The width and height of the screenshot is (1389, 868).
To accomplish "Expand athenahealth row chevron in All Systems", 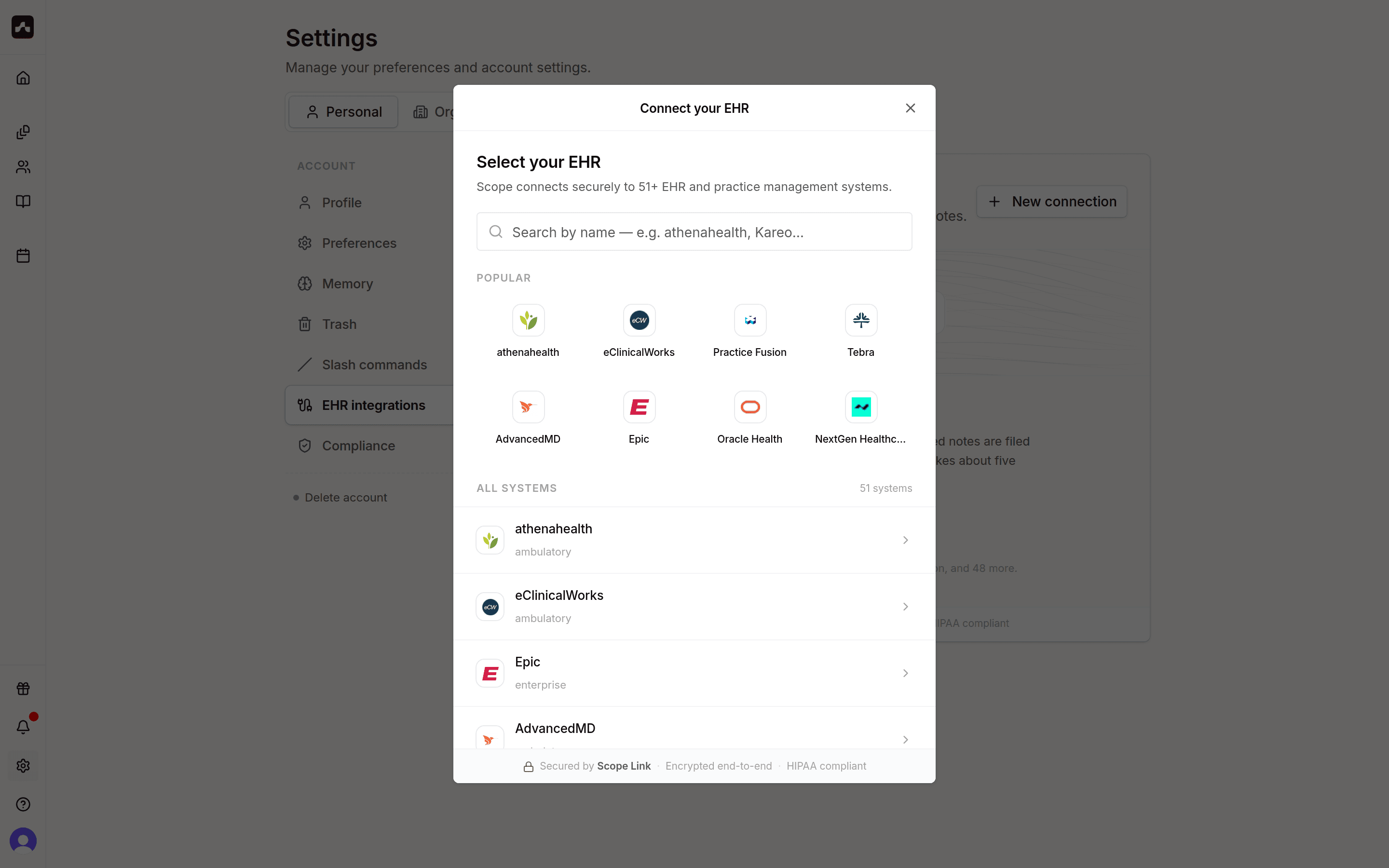I will [905, 540].
